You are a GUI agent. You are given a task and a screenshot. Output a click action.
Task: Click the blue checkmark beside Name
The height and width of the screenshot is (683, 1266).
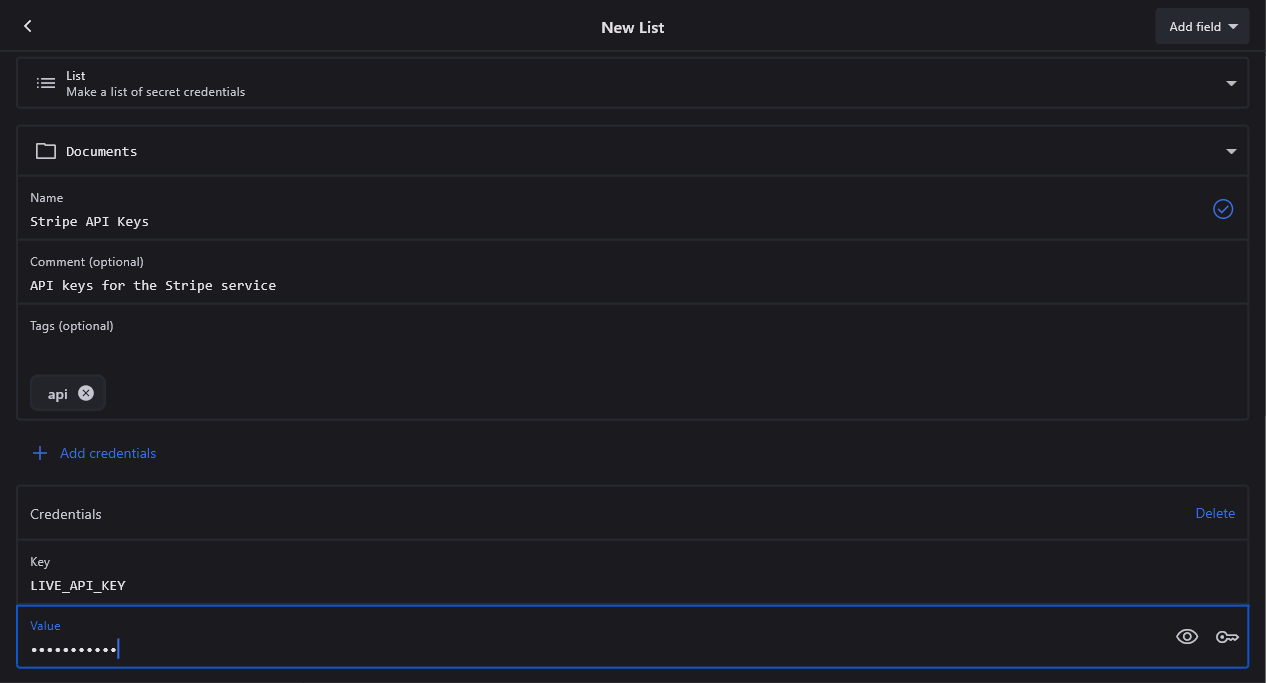1223,209
